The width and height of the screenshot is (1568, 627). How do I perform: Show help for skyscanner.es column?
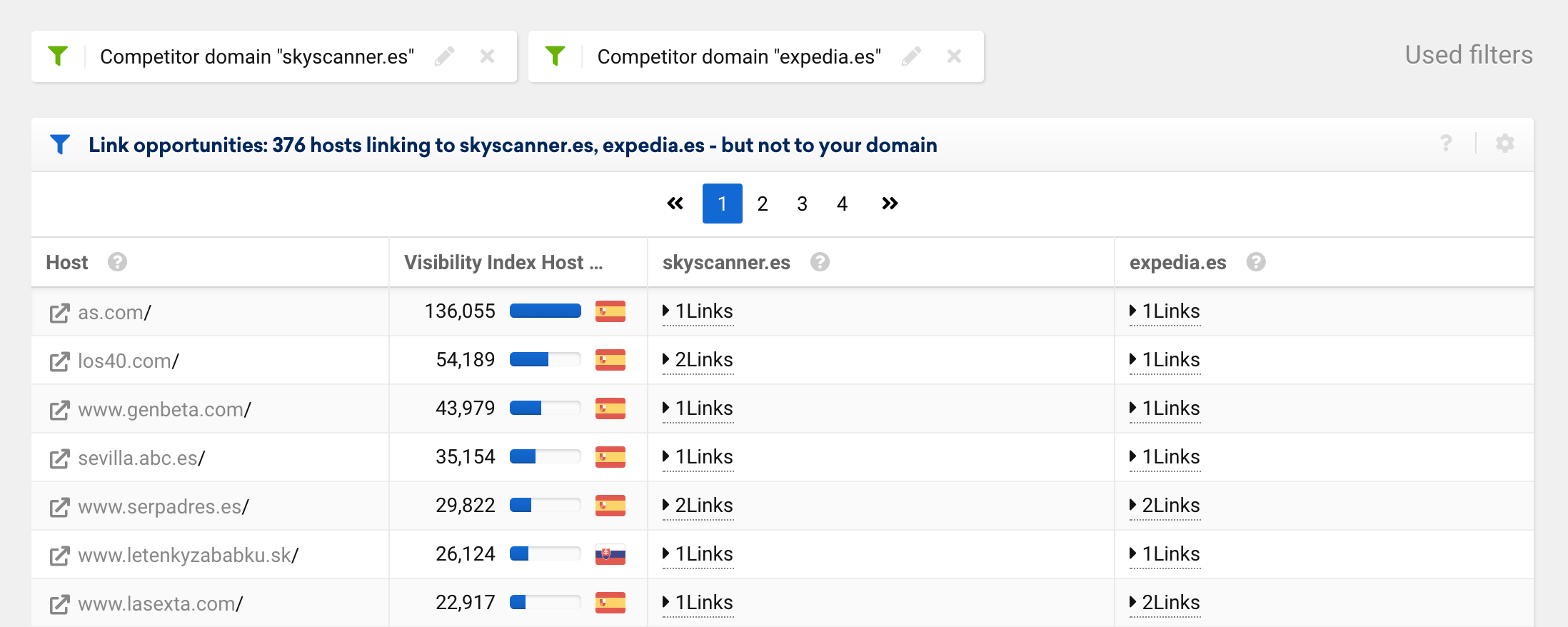(x=820, y=262)
